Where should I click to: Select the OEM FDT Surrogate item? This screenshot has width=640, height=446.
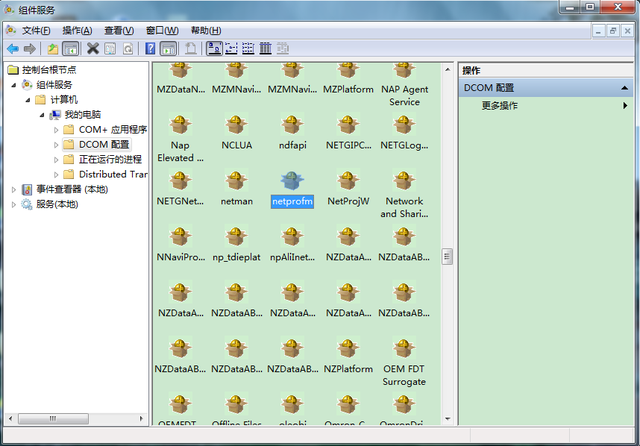pyautogui.click(x=404, y=363)
